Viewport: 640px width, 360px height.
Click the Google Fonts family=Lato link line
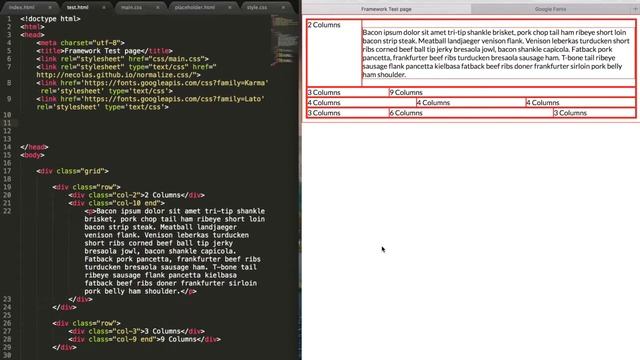[x=150, y=103]
